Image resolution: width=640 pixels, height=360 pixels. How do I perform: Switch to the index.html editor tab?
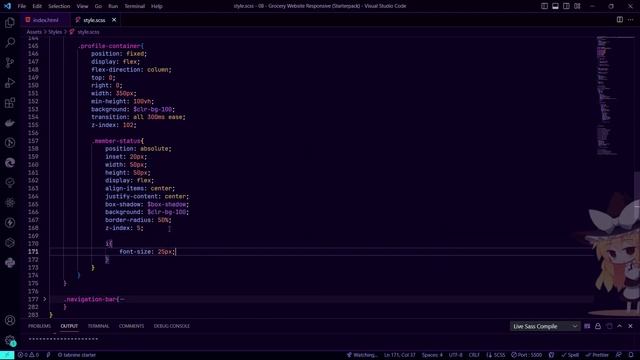[45, 20]
